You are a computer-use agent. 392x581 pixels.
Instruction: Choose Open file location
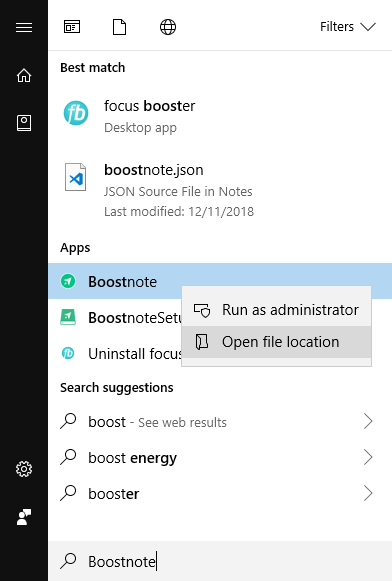point(276,342)
